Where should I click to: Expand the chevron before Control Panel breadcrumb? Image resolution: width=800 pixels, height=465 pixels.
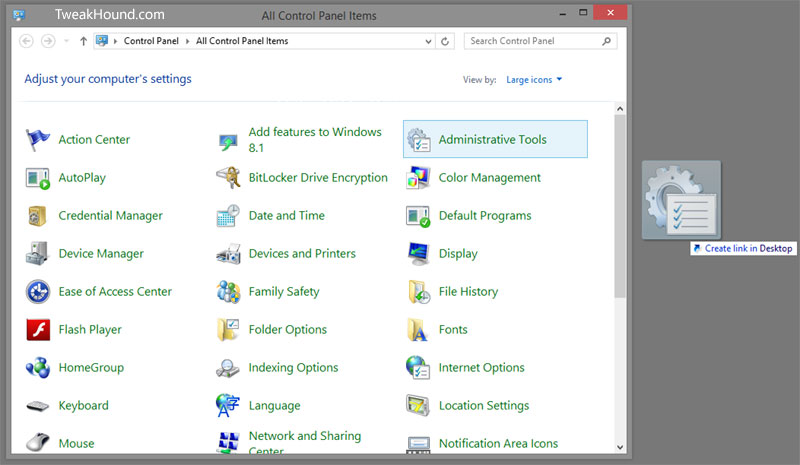[115, 41]
